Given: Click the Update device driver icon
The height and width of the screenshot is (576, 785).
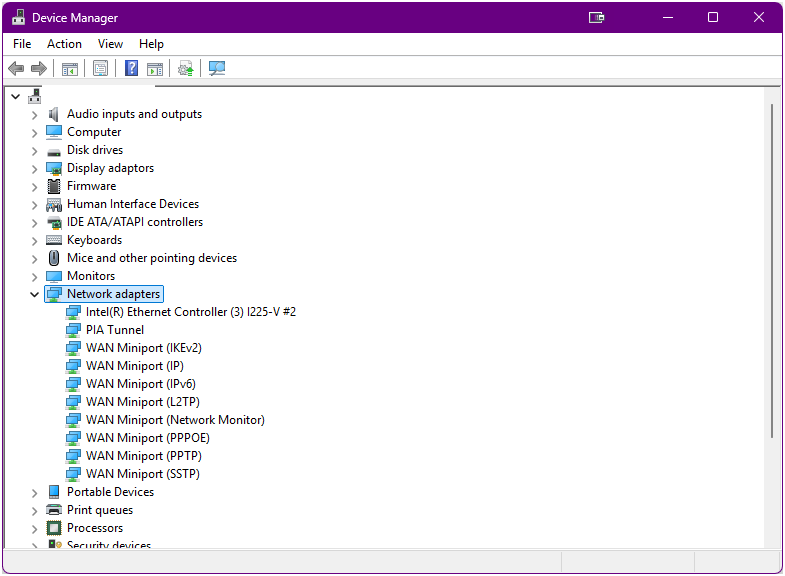Looking at the screenshot, I should pyautogui.click(x=186, y=69).
